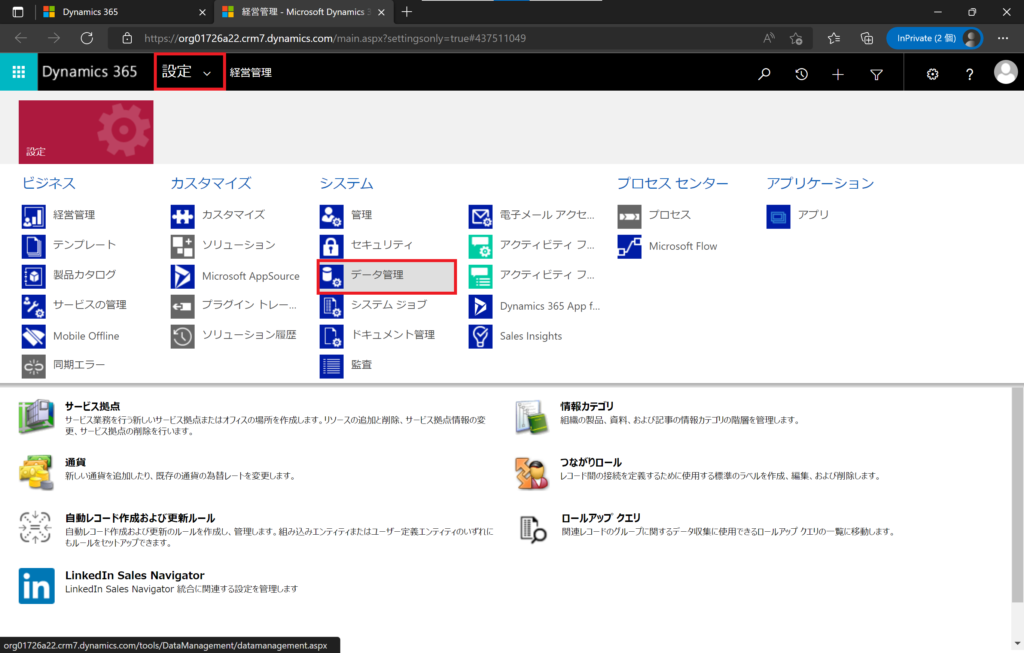Click the プロセス arrow icon
The image size is (1024, 653).
[629, 216]
